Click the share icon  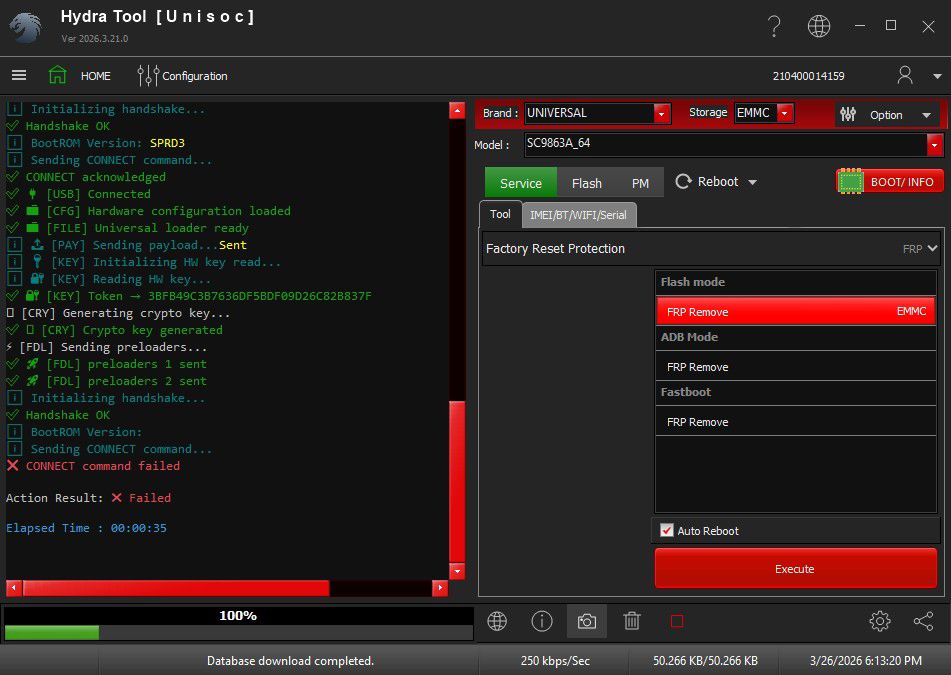click(924, 621)
